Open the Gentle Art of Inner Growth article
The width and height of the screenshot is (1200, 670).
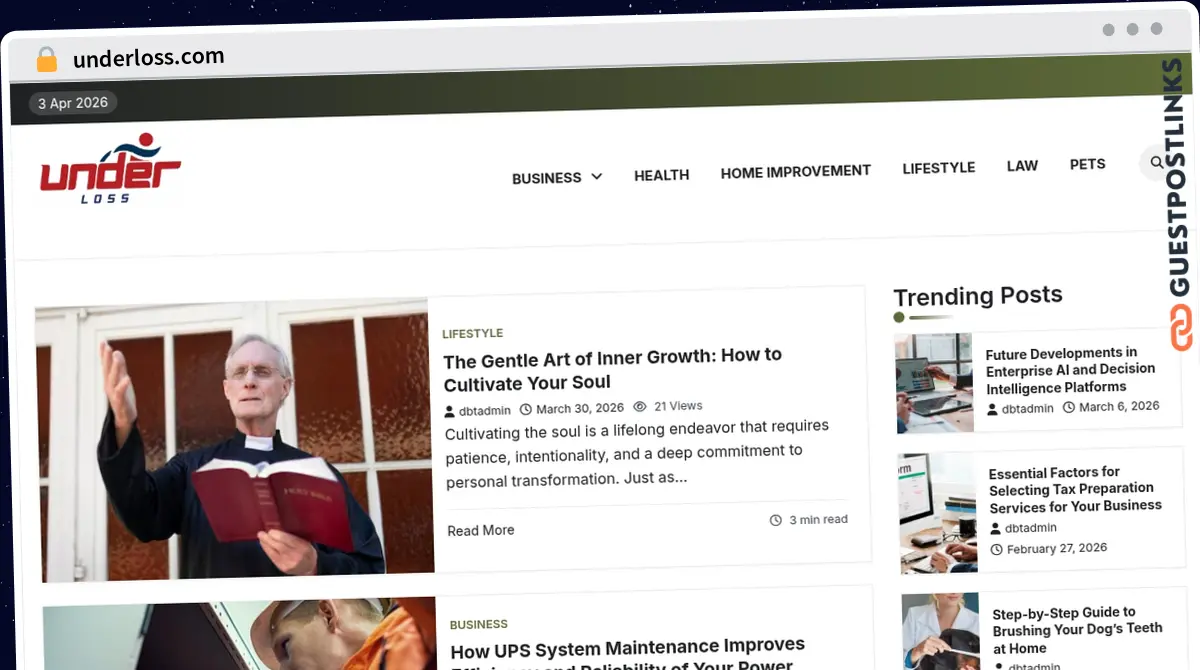pyautogui.click(x=612, y=369)
